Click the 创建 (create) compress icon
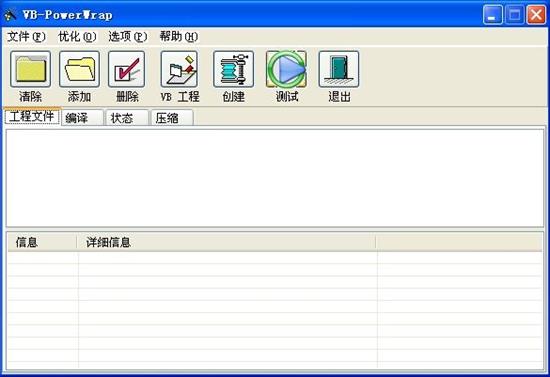Image resolution: width=550 pixels, height=377 pixels. (x=234, y=69)
